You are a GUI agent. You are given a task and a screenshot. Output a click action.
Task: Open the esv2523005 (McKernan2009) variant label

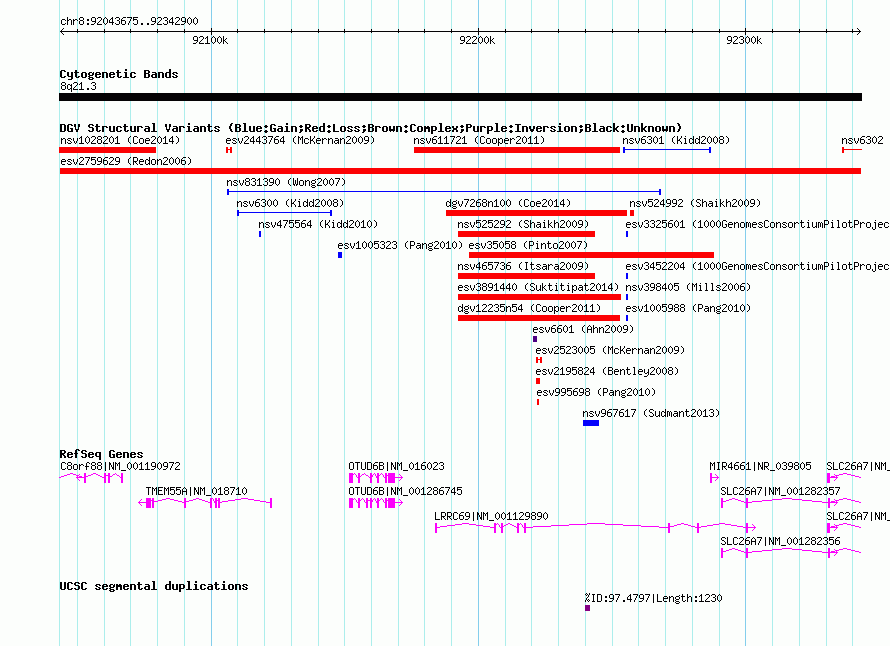tap(610, 350)
